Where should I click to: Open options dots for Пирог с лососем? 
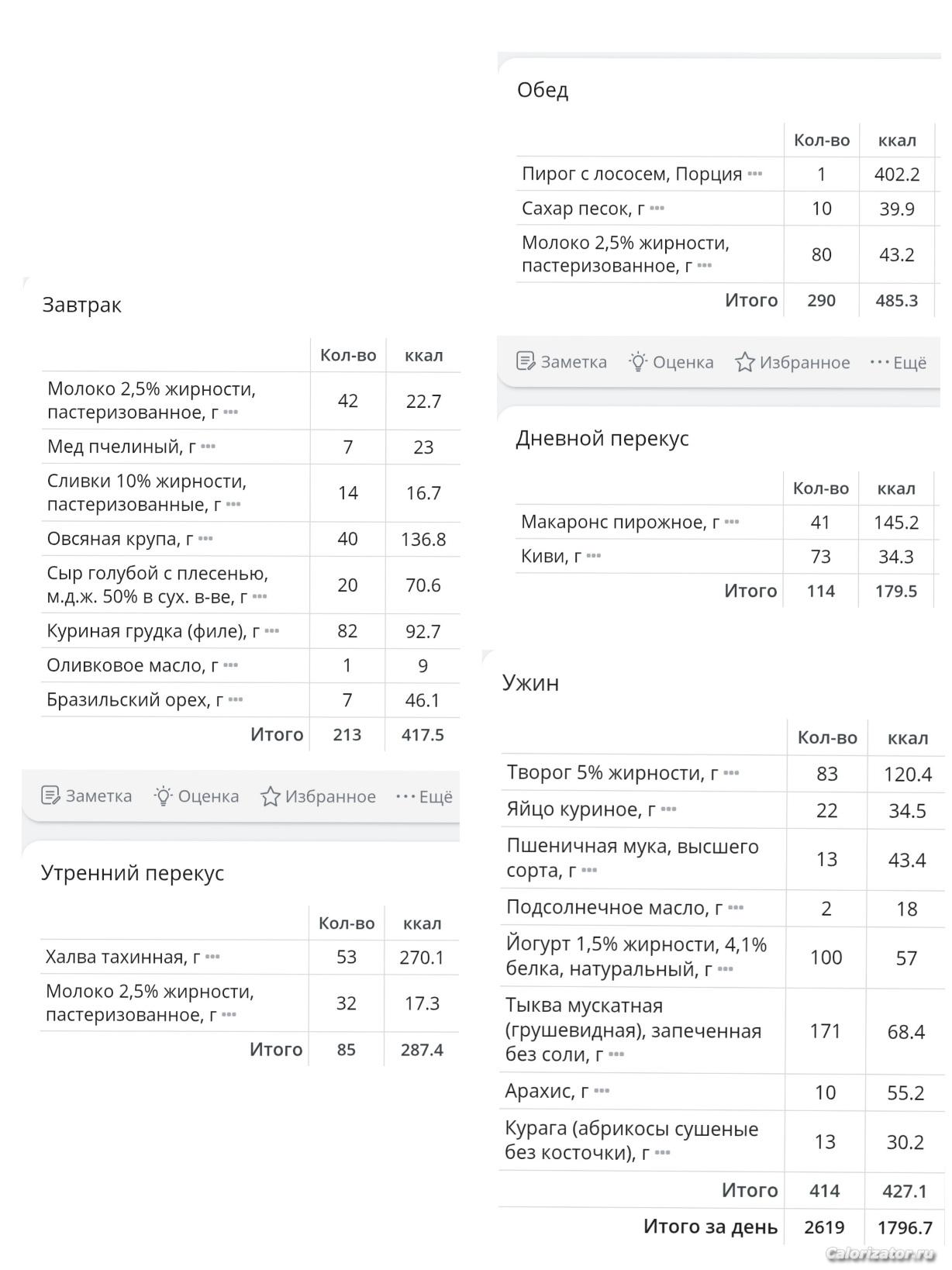point(755,174)
